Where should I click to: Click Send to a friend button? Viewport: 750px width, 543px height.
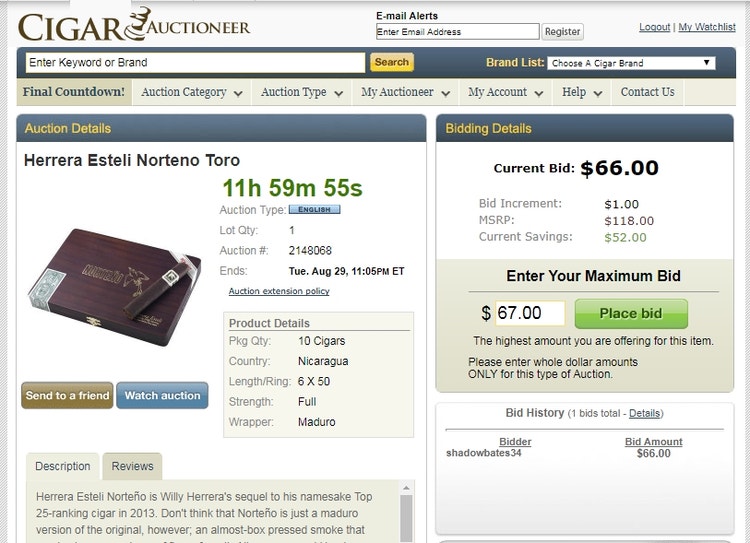pyautogui.click(x=67, y=396)
